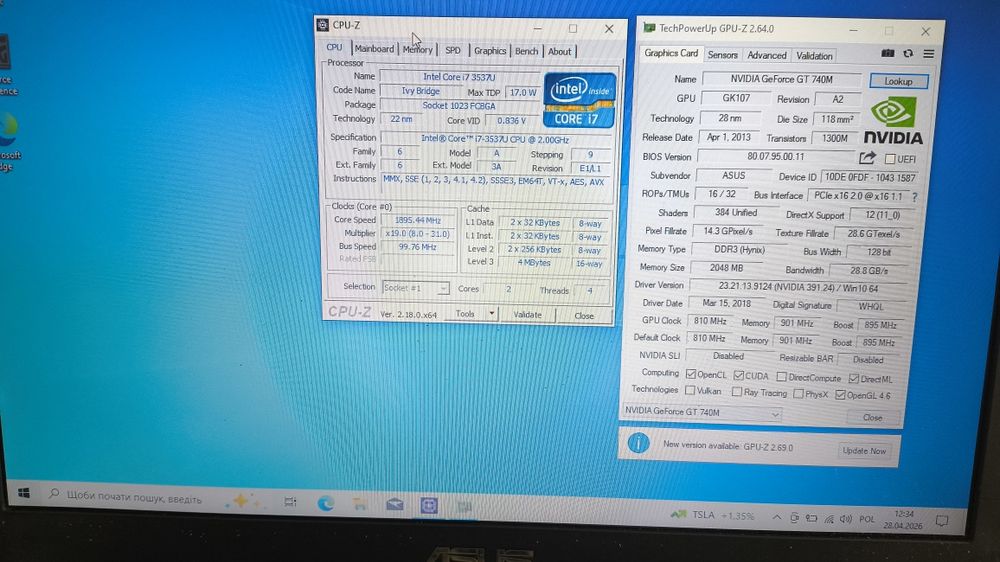This screenshot has height=562, width=1000.
Task: Toggle the UEFI checkbox
Action: (890, 159)
